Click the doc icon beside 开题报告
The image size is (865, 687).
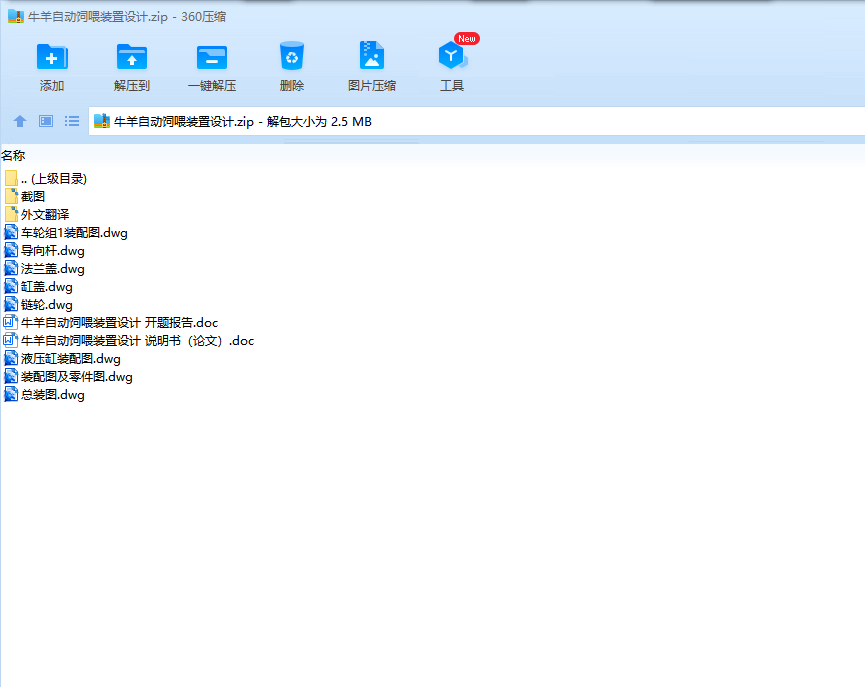tap(10, 322)
